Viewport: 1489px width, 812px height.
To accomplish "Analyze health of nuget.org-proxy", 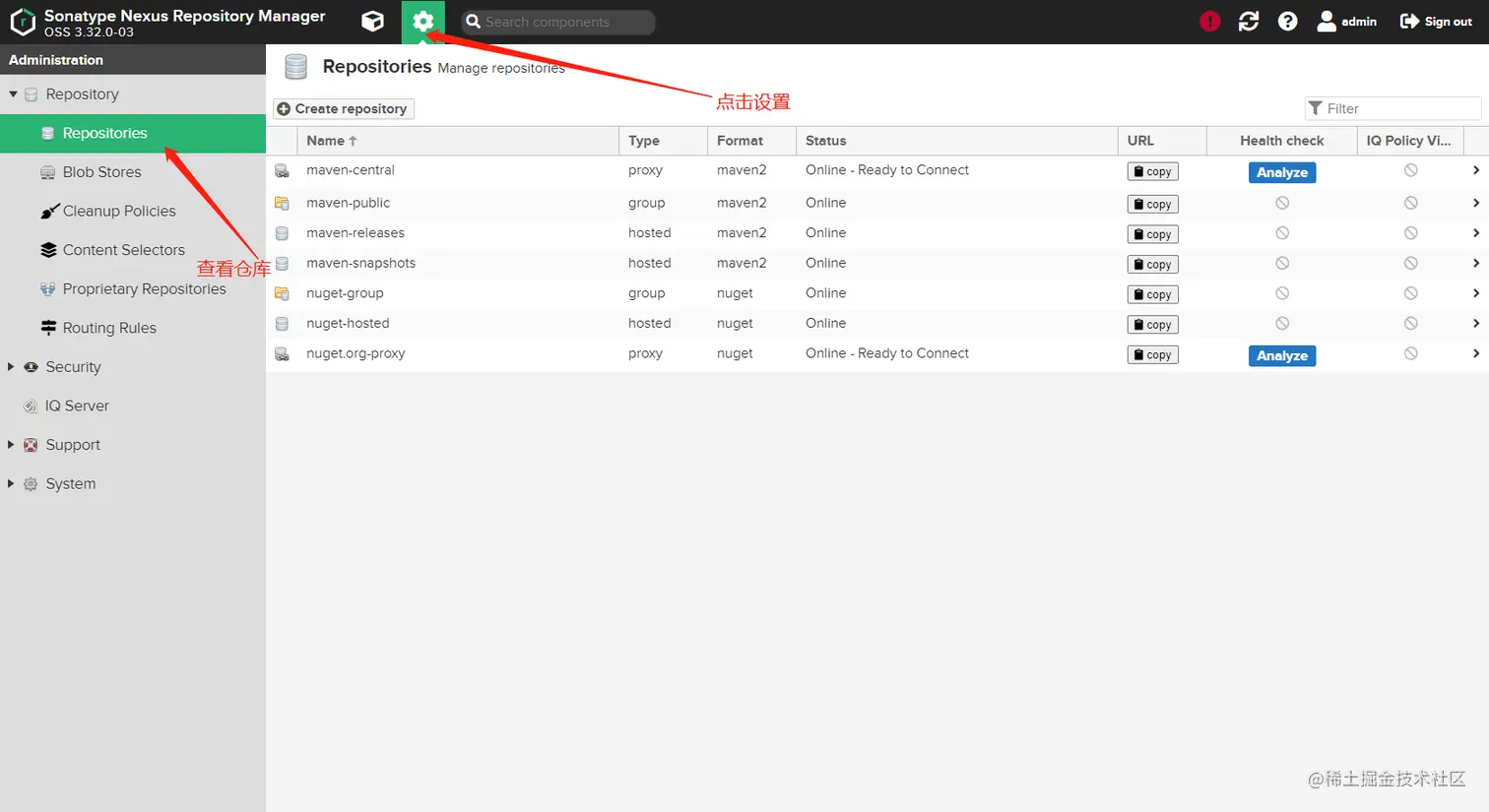I will (x=1282, y=355).
